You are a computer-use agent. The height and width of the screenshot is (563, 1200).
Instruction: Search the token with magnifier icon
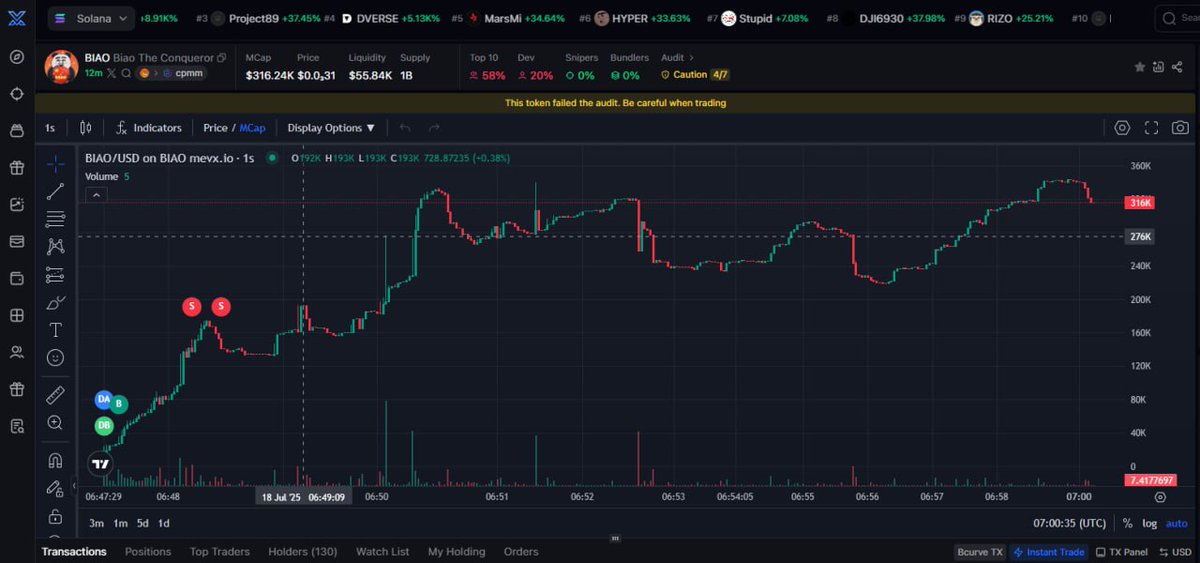[127, 74]
